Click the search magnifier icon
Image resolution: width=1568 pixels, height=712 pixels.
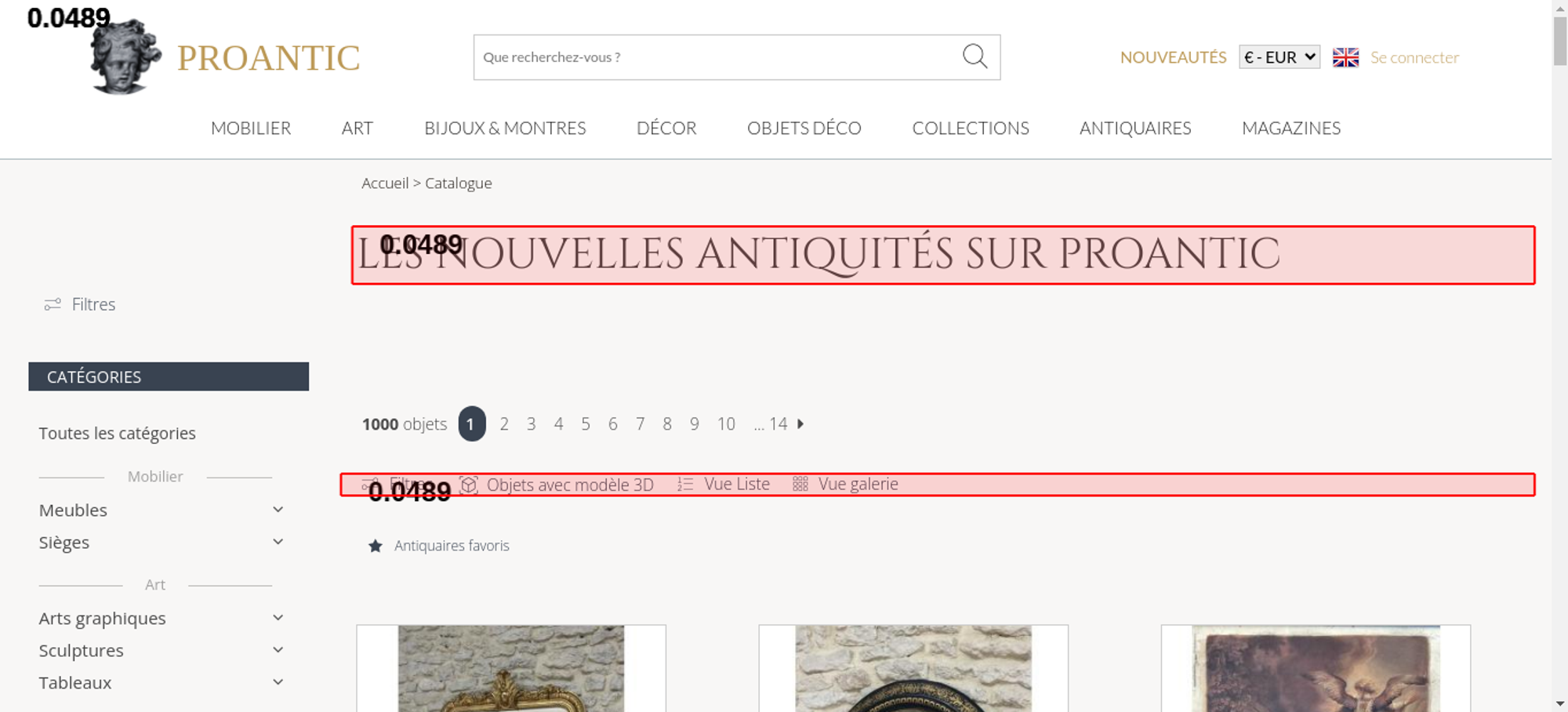[x=975, y=56]
